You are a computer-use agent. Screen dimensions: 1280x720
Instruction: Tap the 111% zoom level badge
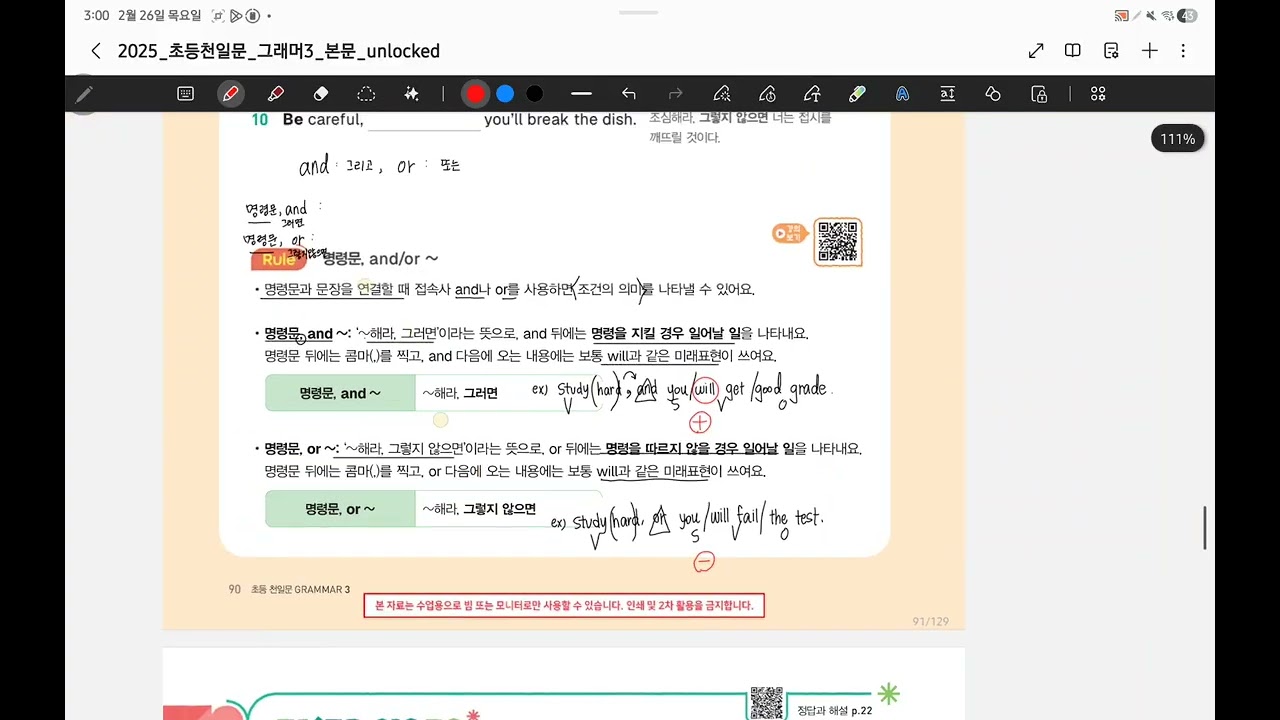click(1178, 139)
